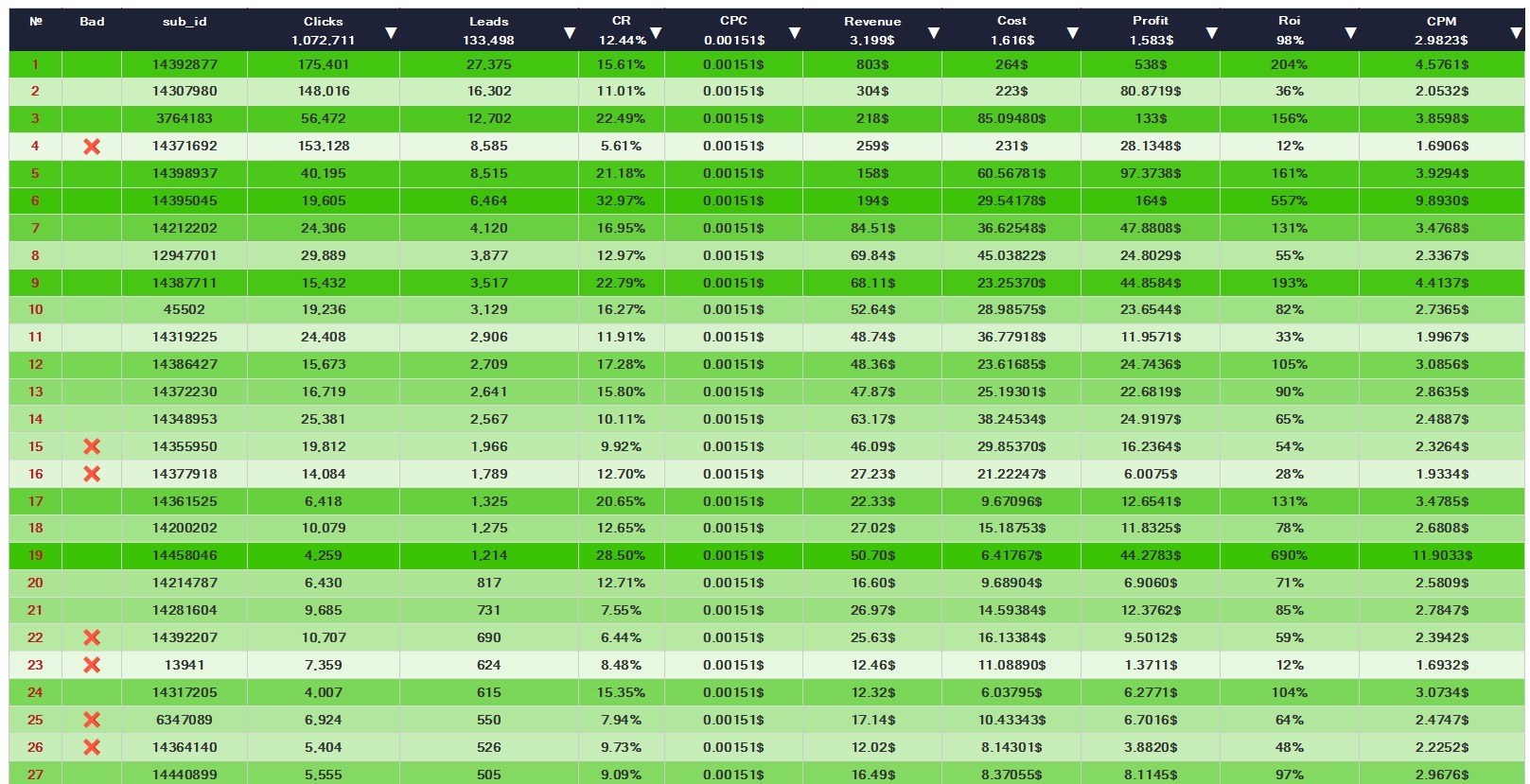Image resolution: width=1530 pixels, height=784 pixels.
Task: Click the Bad cross for sub_id 14392207
Action: point(92,637)
